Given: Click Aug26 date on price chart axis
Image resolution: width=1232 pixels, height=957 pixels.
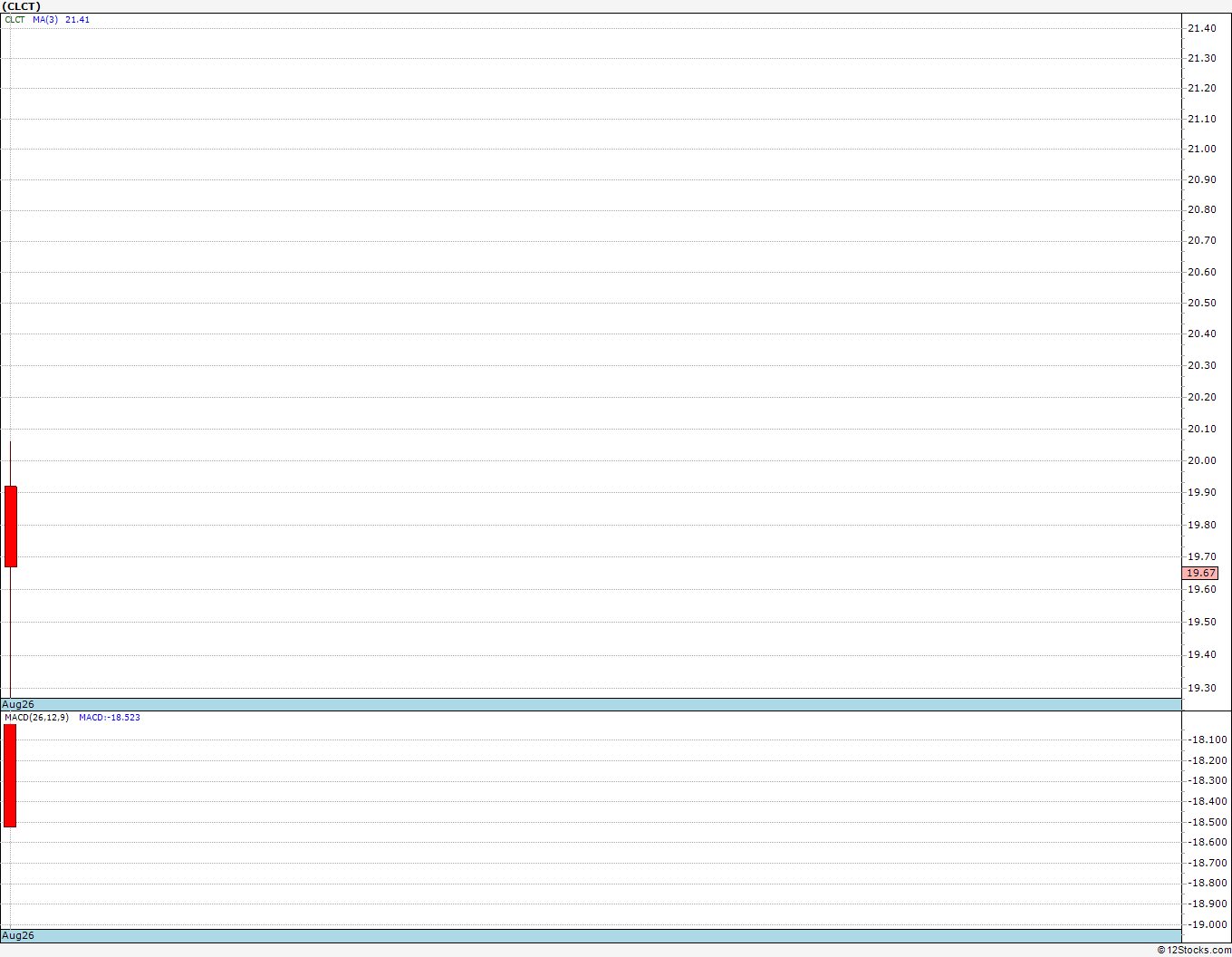Looking at the screenshot, I should click(x=18, y=704).
